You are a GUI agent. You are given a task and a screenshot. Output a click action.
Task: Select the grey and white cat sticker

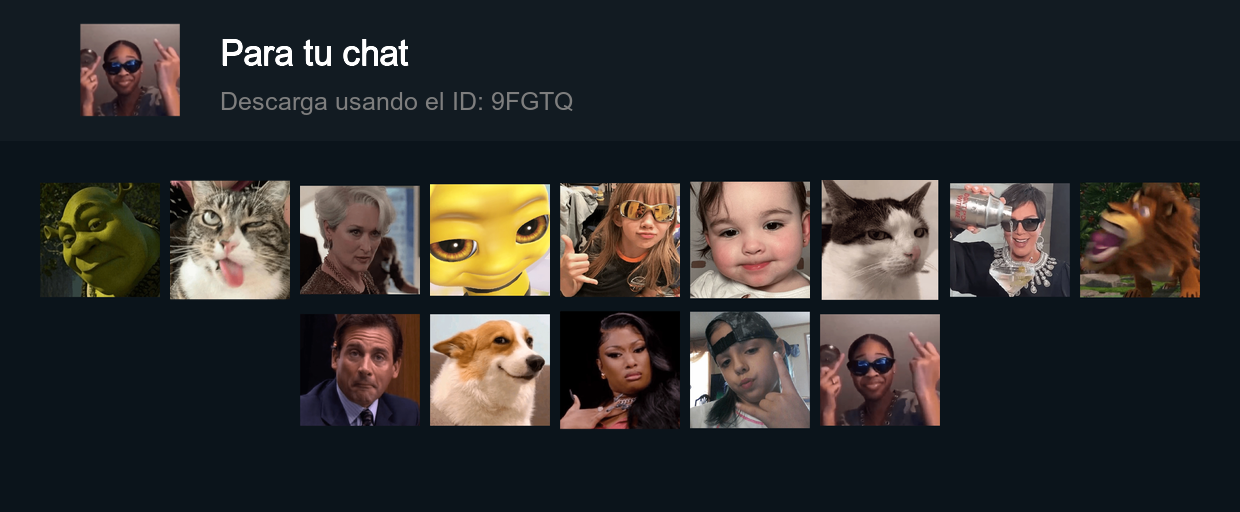[880, 240]
